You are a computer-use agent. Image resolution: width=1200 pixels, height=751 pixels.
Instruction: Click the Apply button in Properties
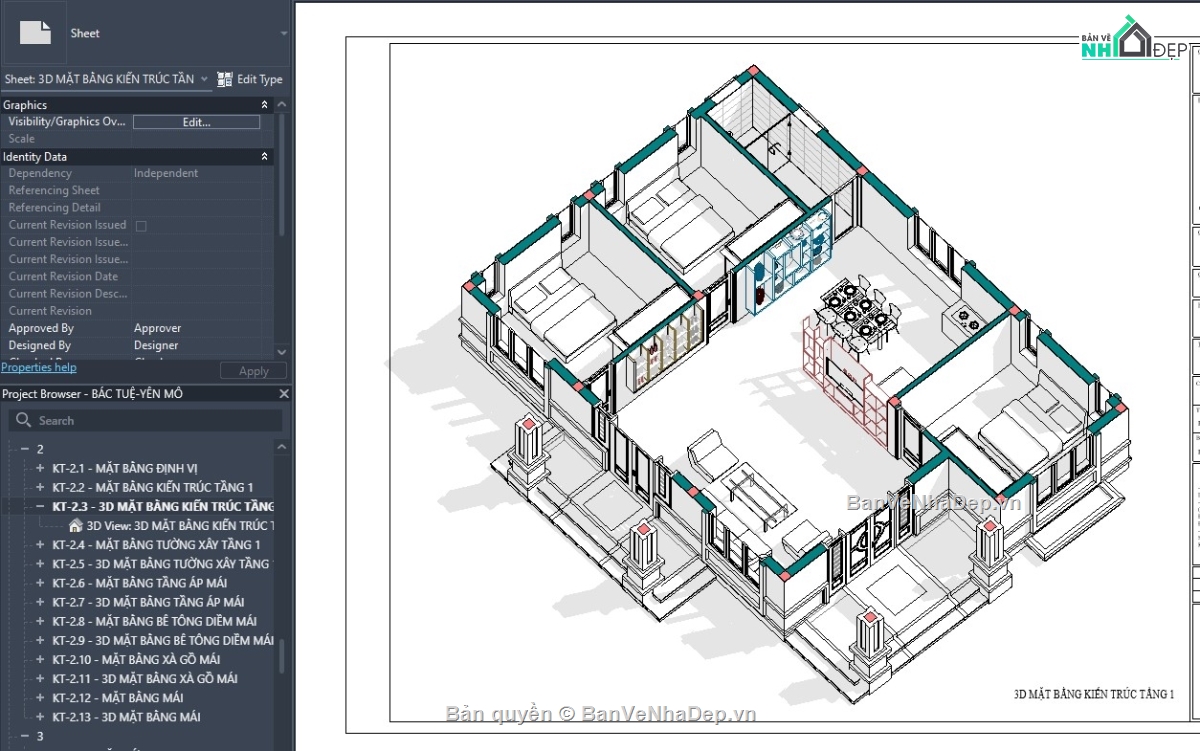pos(254,371)
